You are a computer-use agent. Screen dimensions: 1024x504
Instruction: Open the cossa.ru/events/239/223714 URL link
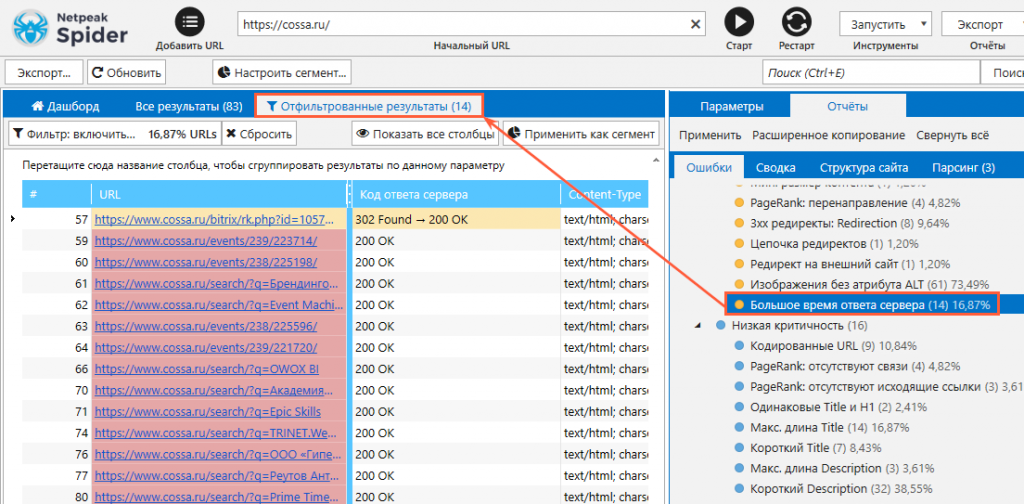pyautogui.click(x=219, y=241)
